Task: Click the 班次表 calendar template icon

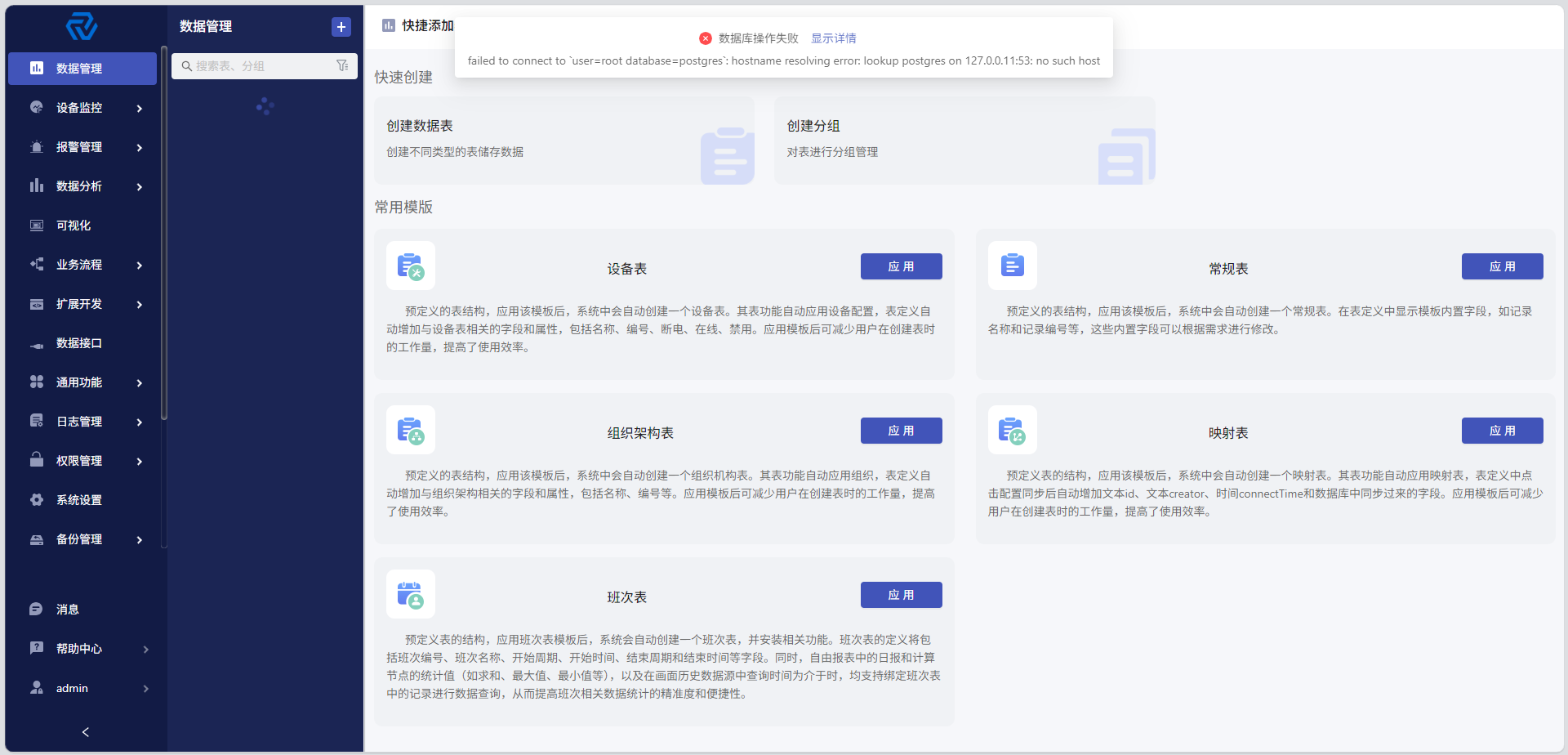Action: (x=411, y=594)
